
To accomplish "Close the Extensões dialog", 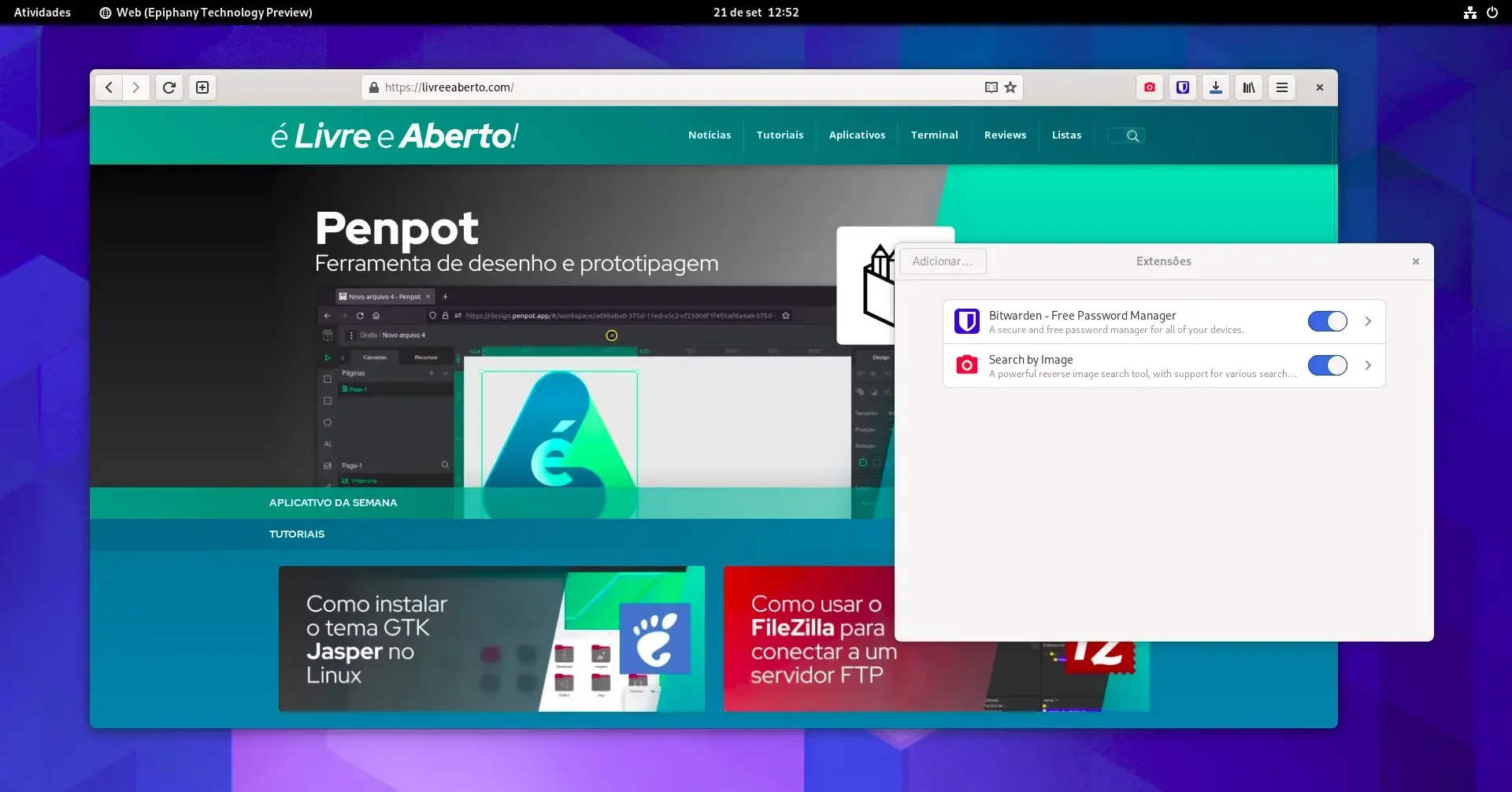I will [x=1416, y=261].
